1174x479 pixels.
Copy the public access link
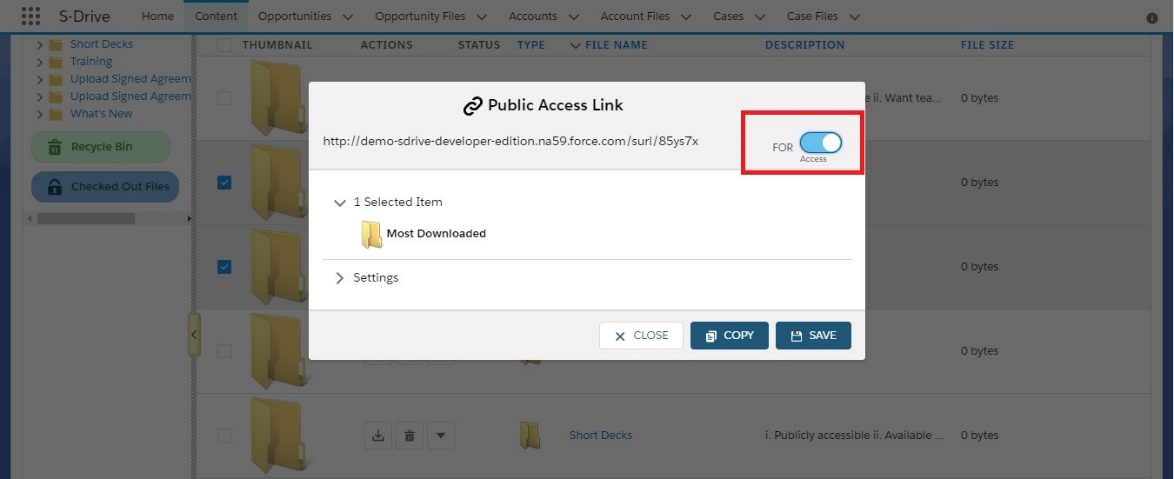point(729,335)
